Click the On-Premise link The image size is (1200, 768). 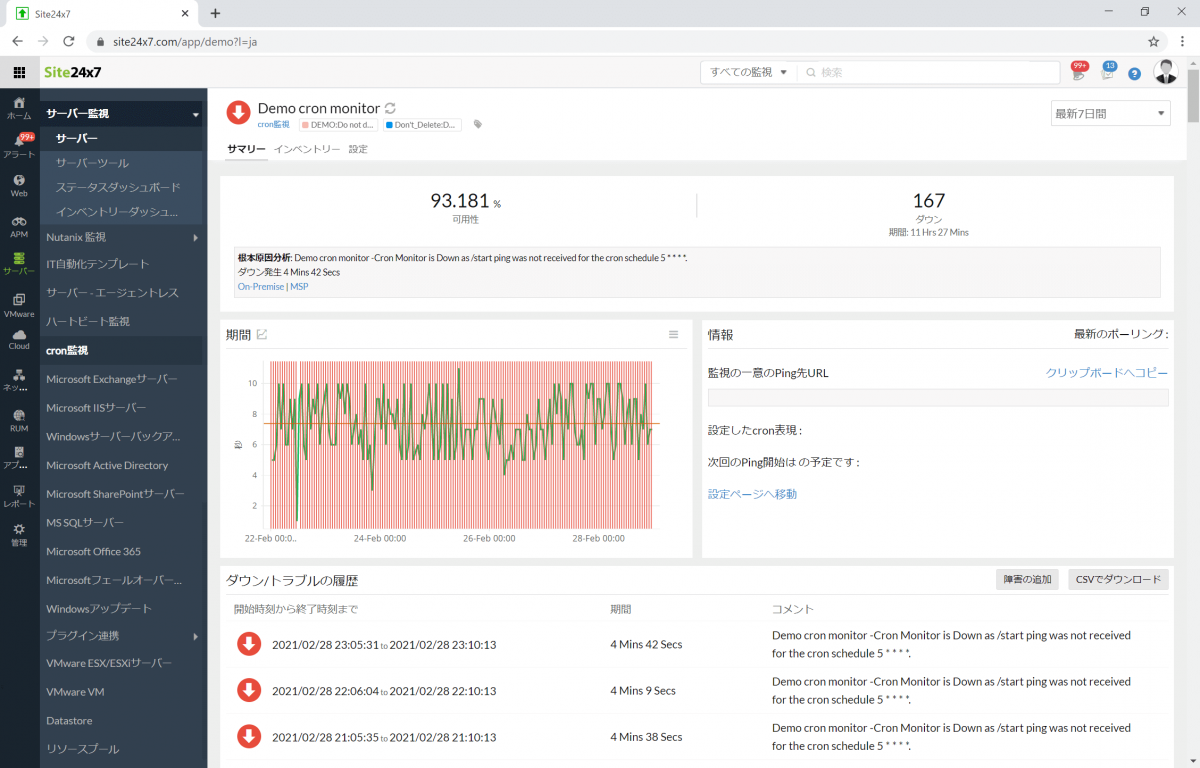point(261,287)
